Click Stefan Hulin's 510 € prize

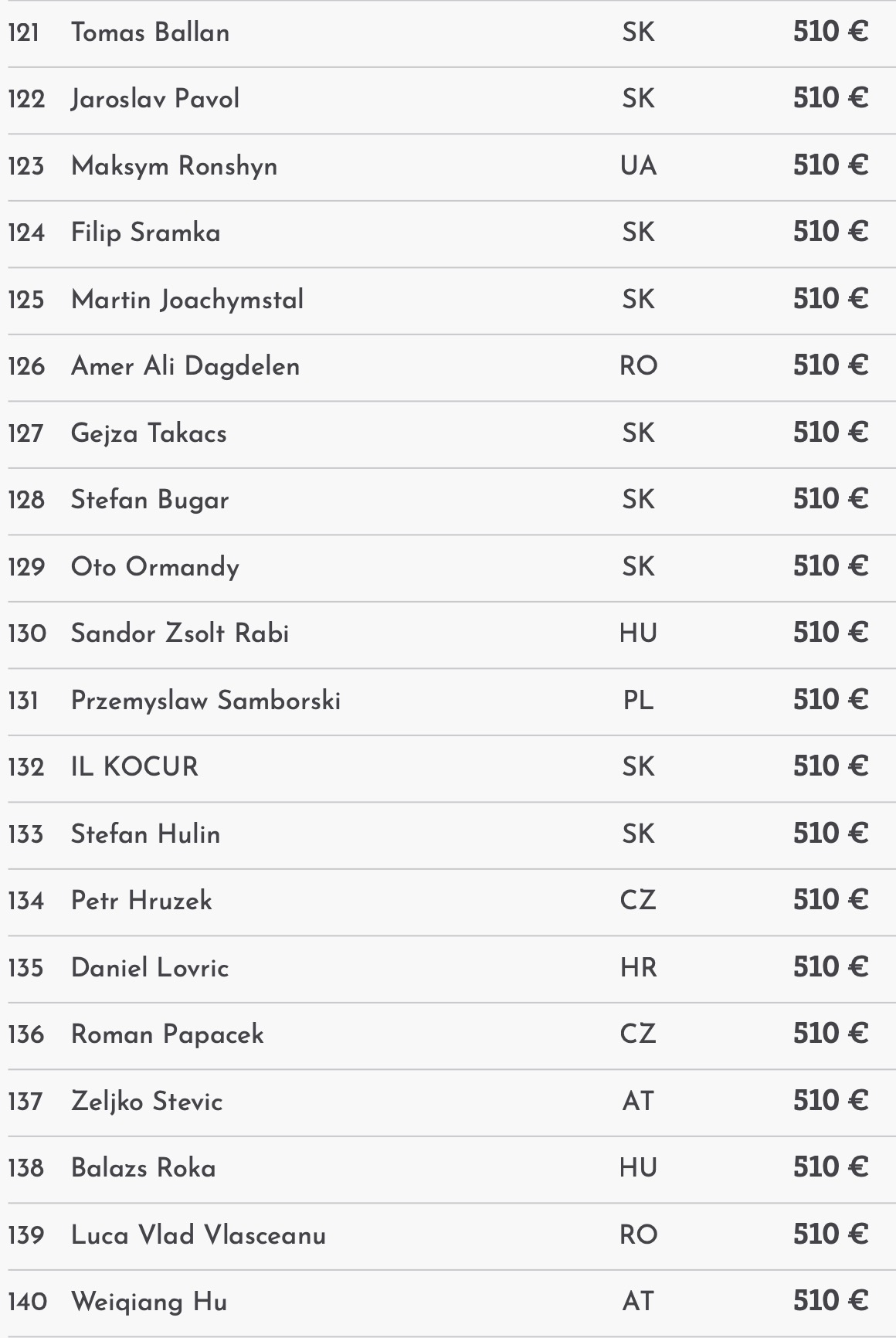coord(830,834)
